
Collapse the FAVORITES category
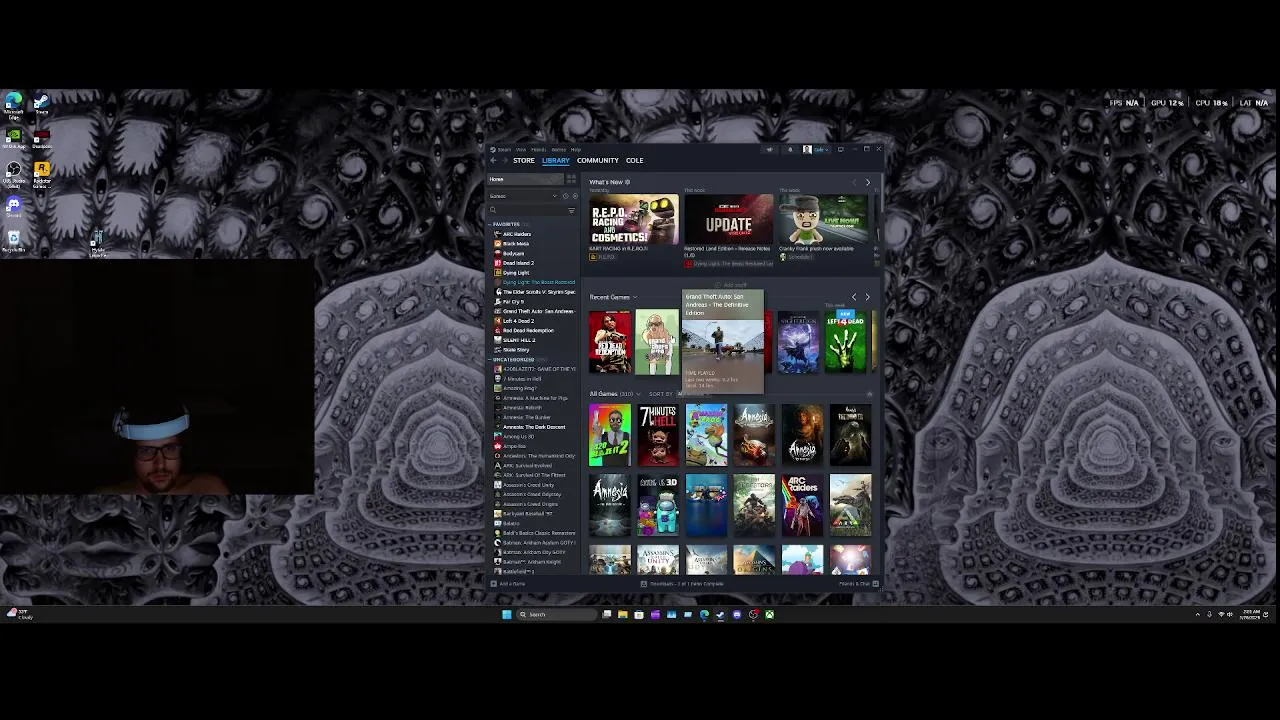pyautogui.click(x=506, y=224)
